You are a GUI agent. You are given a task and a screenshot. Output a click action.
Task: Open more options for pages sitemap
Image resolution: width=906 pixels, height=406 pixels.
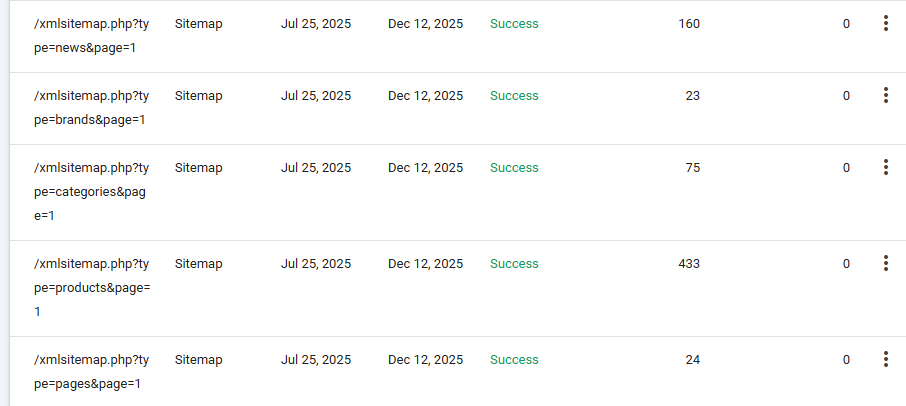(x=886, y=360)
